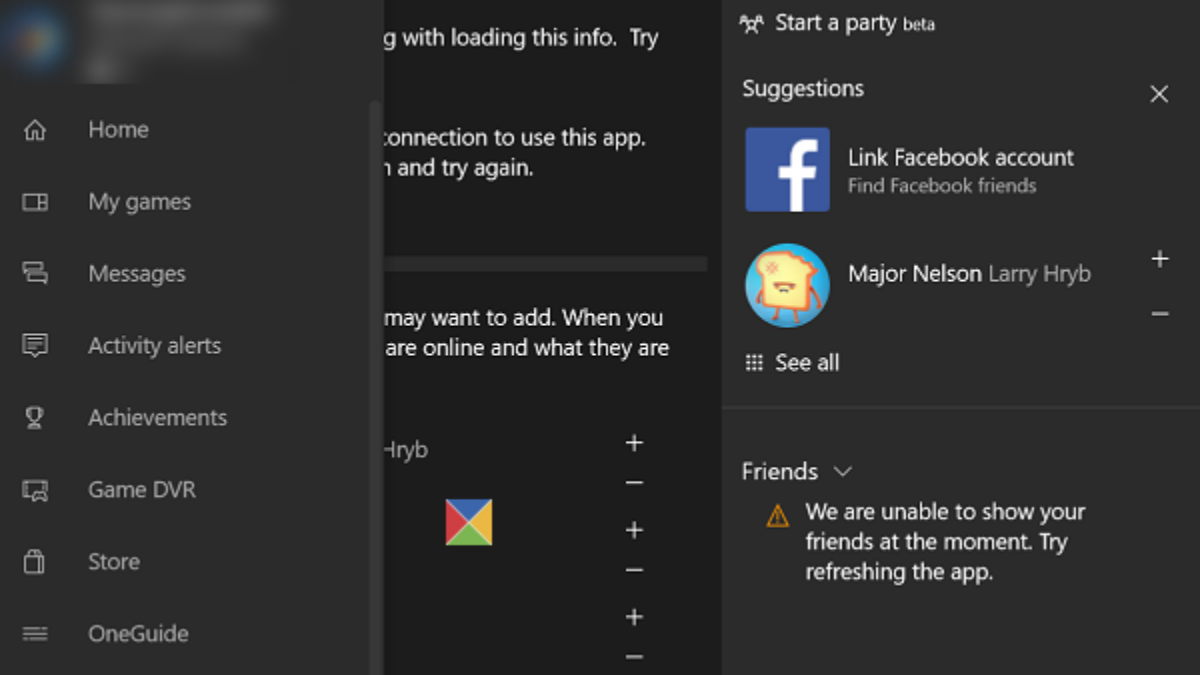Click plus beside Hryb in middle panel
Image resolution: width=1200 pixels, height=675 pixels.
point(634,443)
